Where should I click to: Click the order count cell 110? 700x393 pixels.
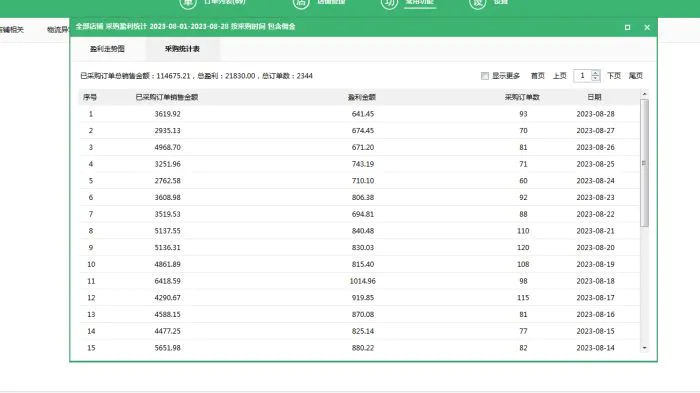[523, 231]
